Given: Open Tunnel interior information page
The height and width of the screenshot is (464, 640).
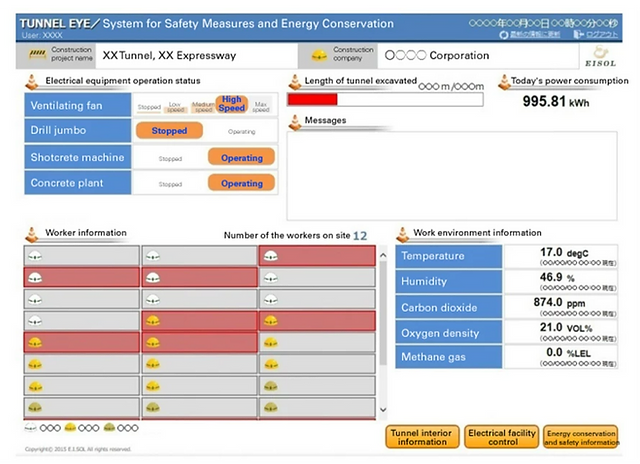Looking at the screenshot, I should pos(422,437).
